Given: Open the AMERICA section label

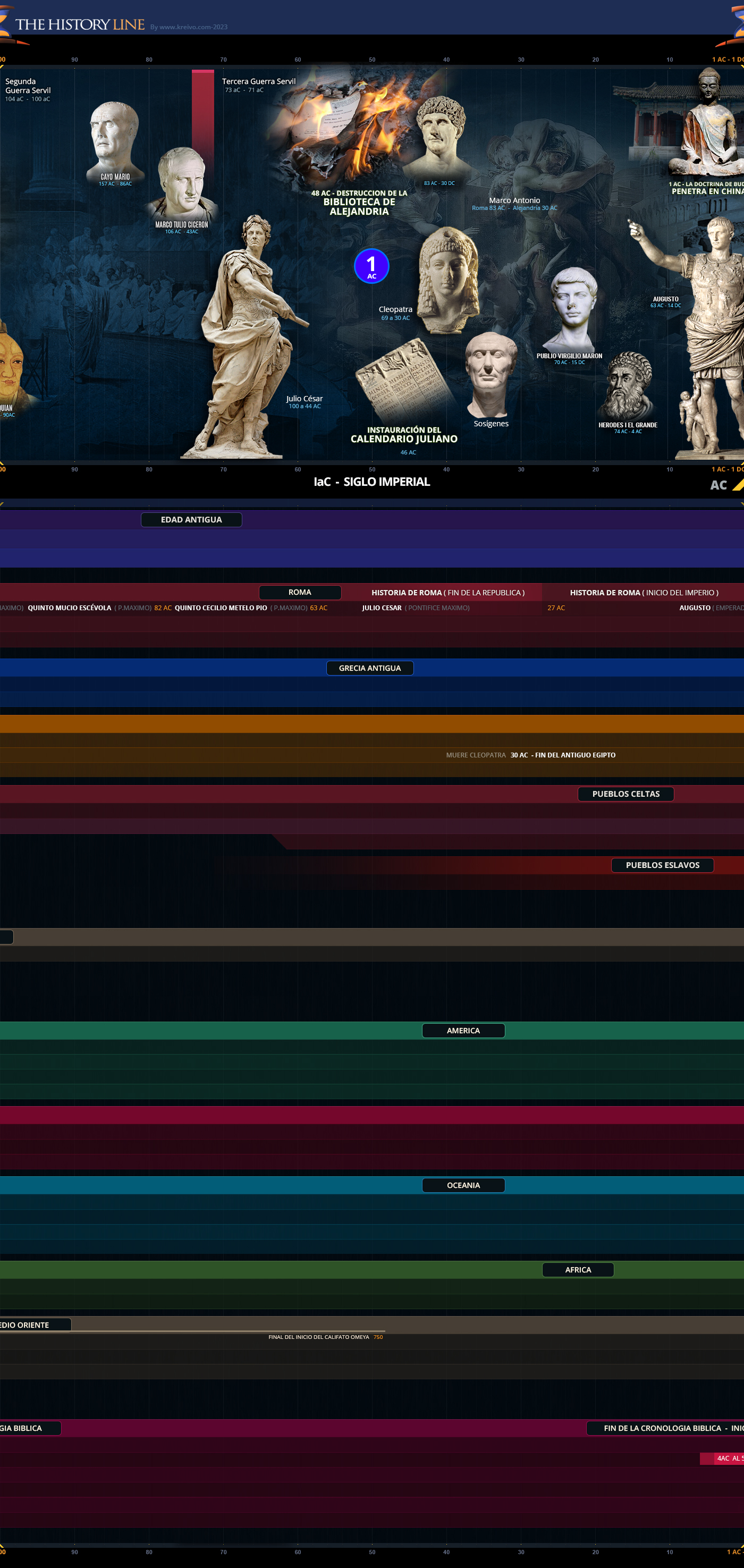Looking at the screenshot, I should [463, 1031].
